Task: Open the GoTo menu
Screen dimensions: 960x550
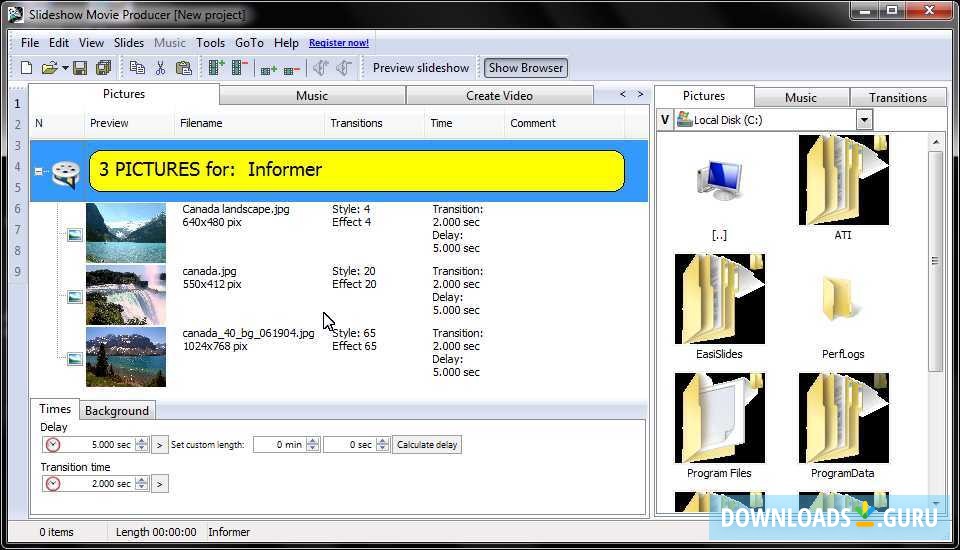Action: (x=249, y=43)
